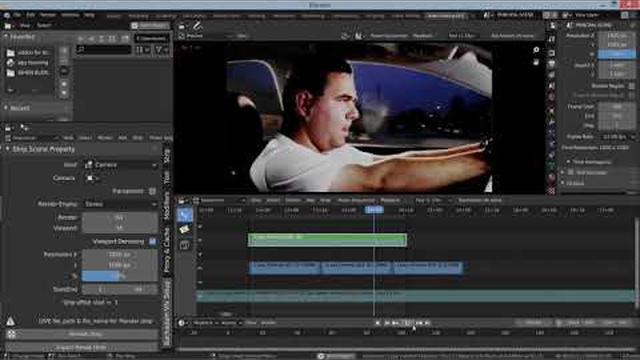Viewport: 640px width, 360px height.
Task: Open the file browser display mode dropdown
Action: pyautogui.click(x=141, y=50)
